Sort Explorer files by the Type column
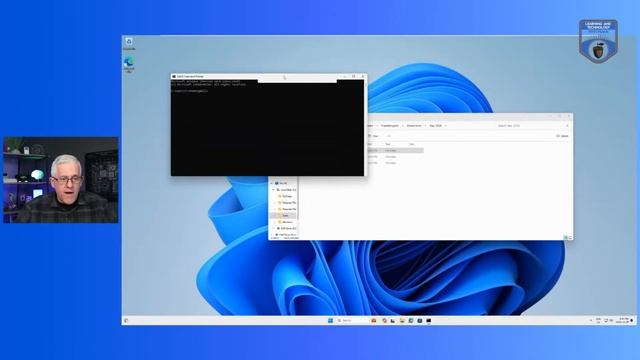 tap(388, 144)
